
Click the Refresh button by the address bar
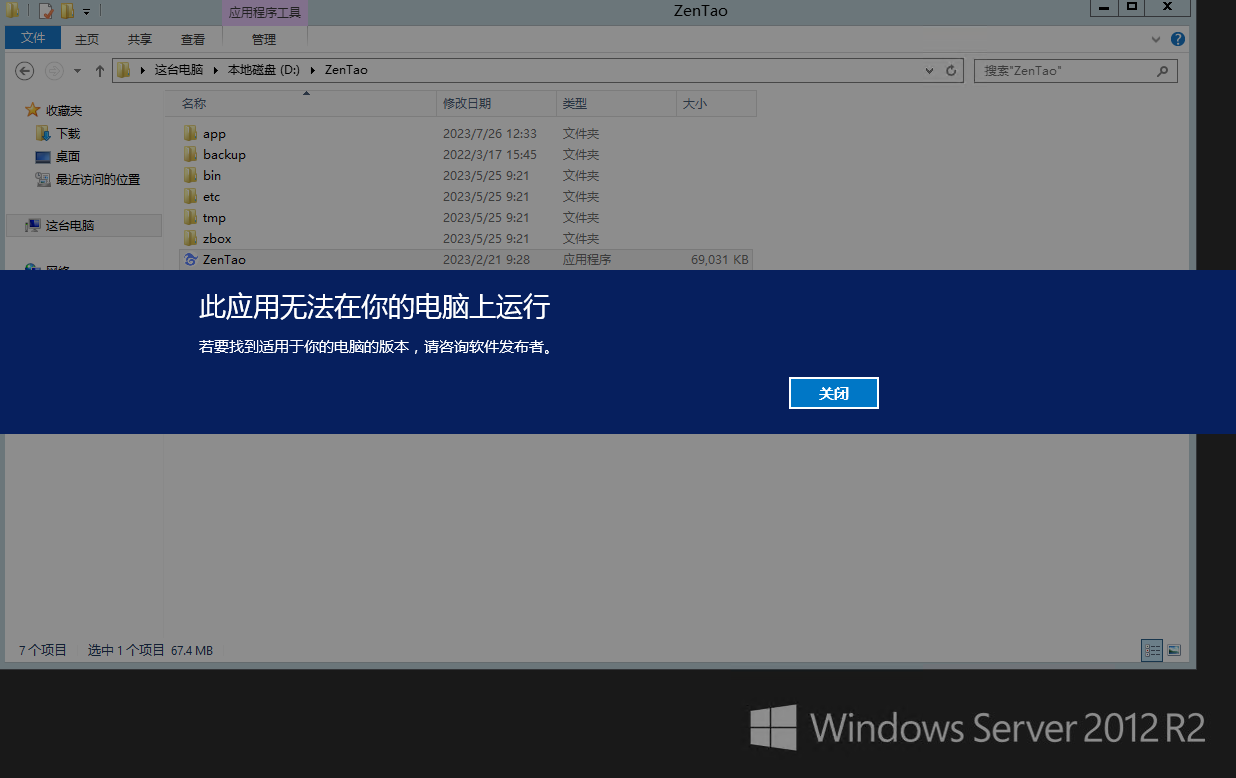click(x=951, y=71)
